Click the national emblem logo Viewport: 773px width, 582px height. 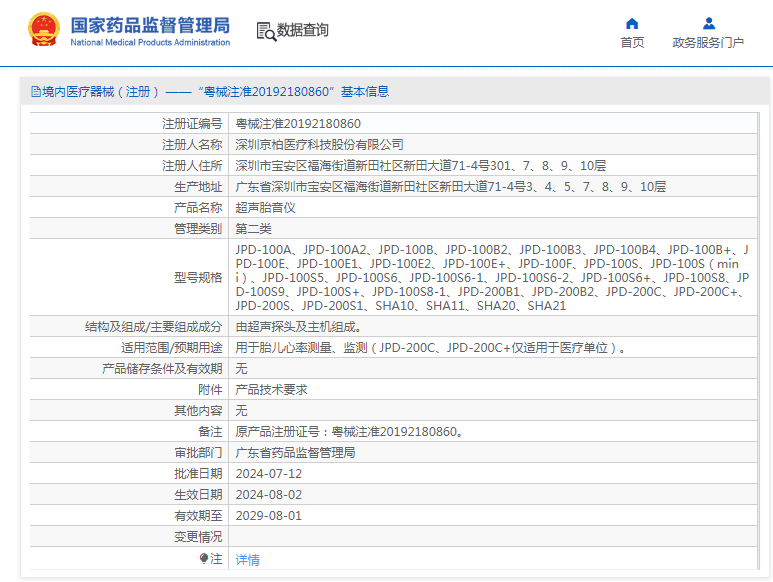[44, 30]
